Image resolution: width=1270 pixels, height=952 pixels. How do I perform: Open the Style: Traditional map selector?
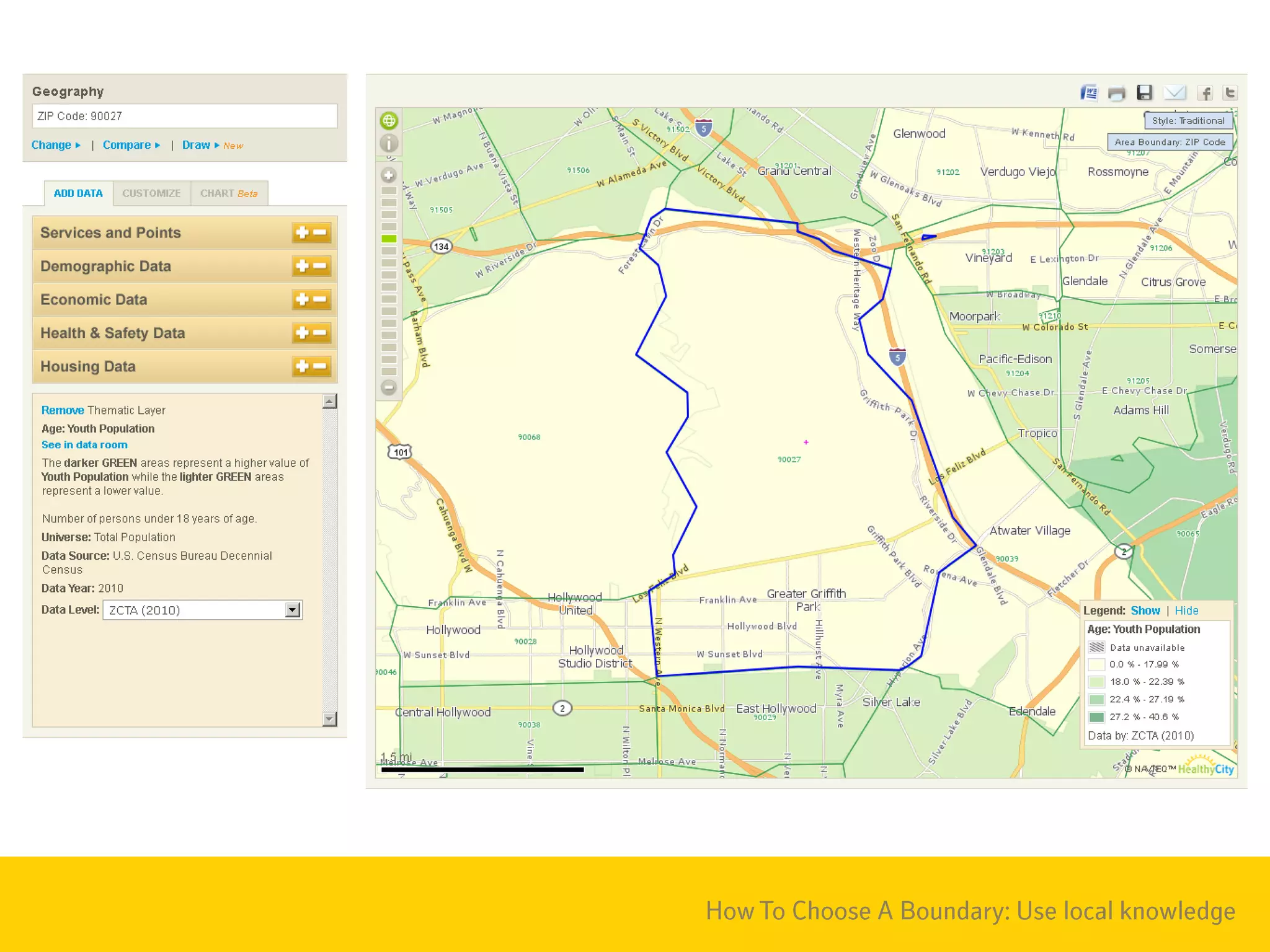tap(1188, 121)
